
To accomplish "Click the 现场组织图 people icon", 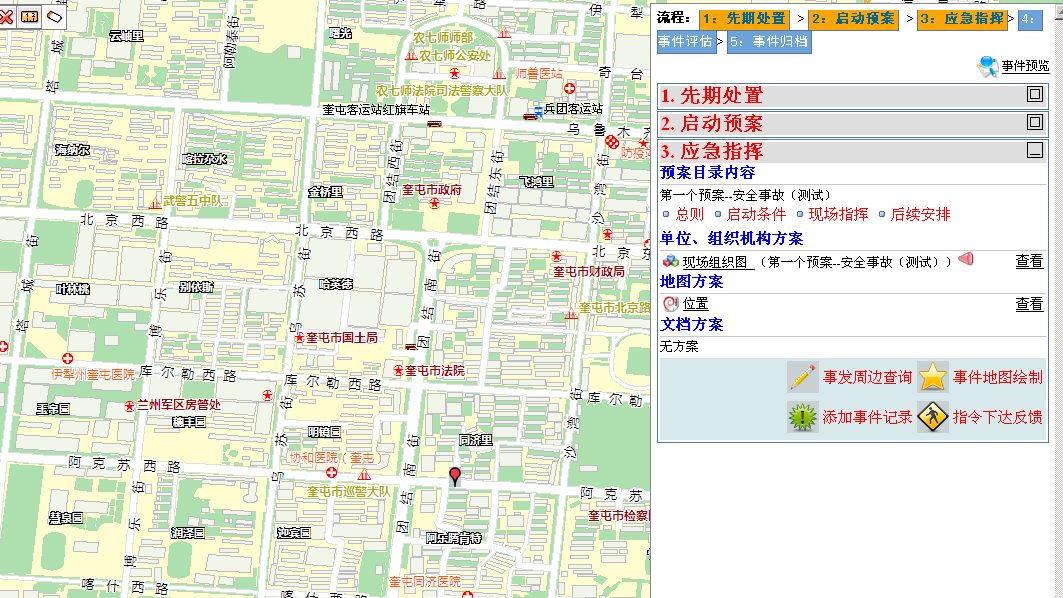I will pyautogui.click(x=670, y=261).
